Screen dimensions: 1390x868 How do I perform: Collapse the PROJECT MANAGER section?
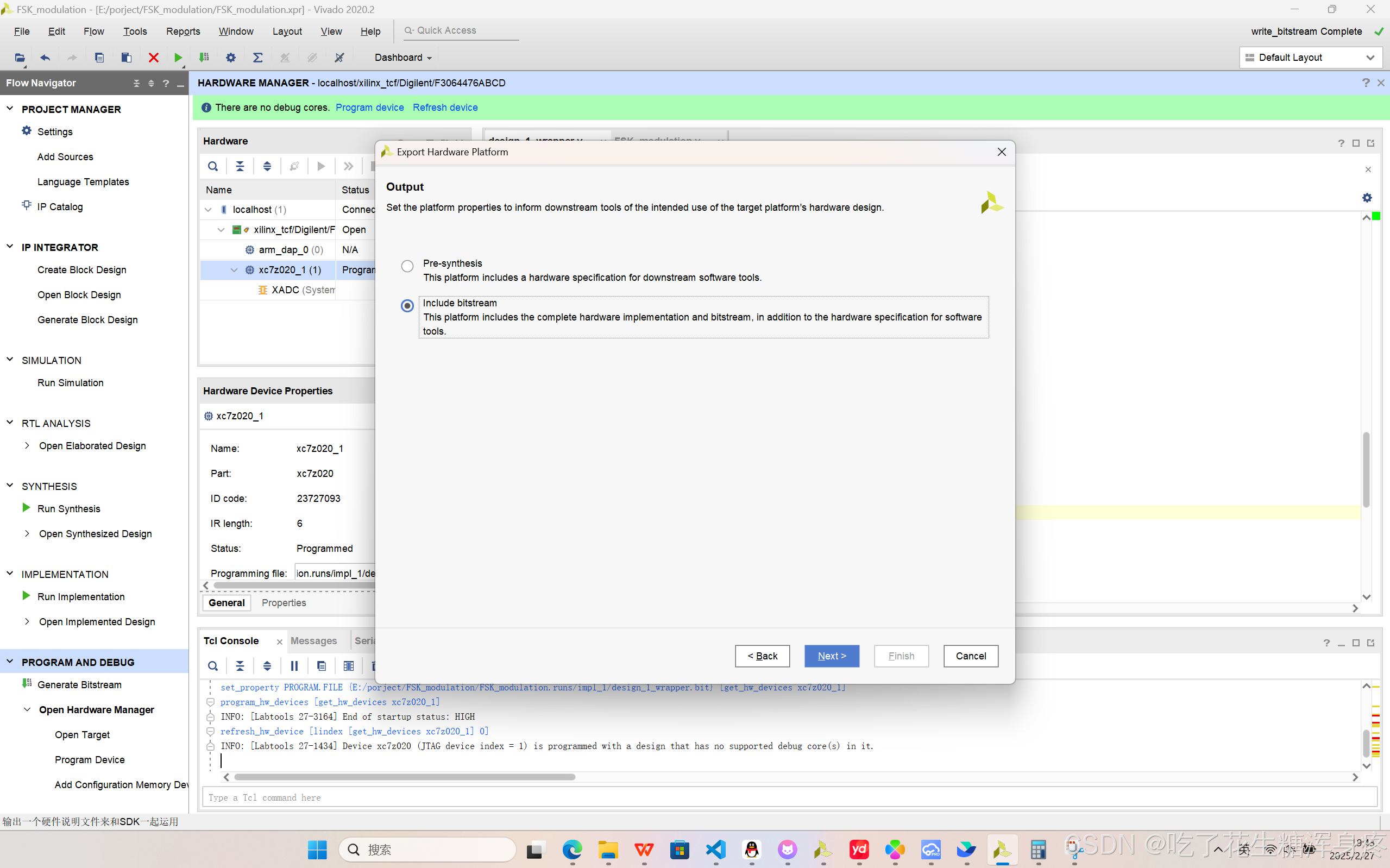pyautogui.click(x=10, y=109)
